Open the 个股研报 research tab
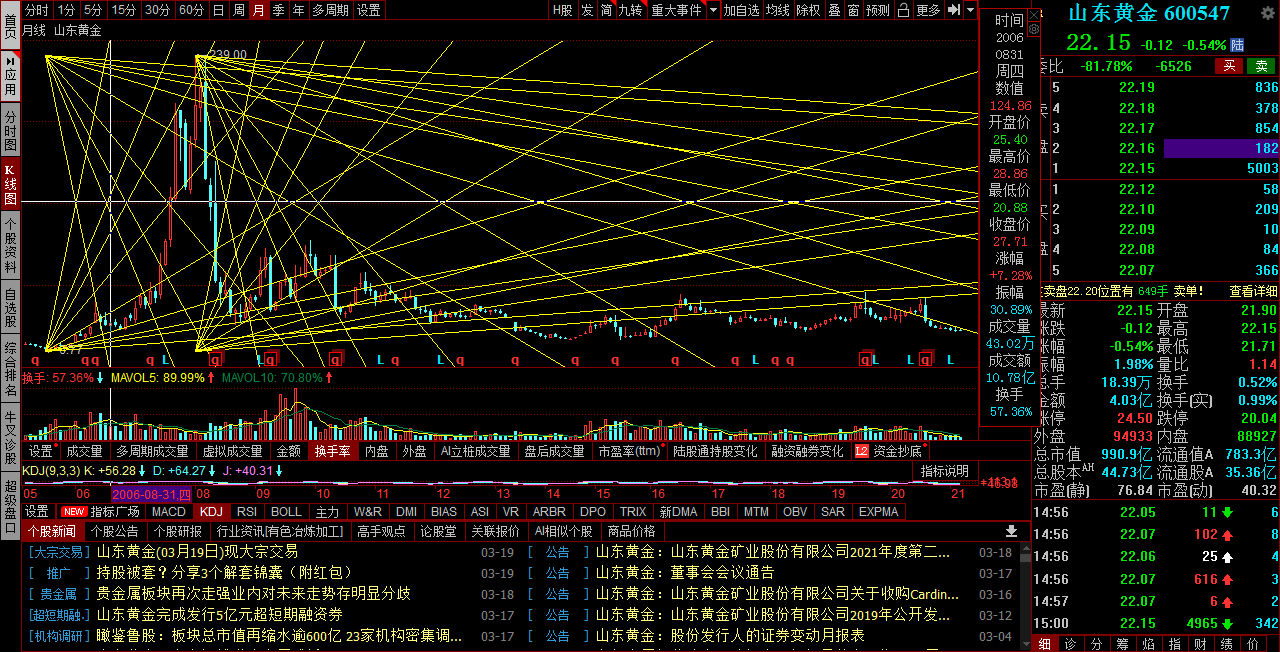The height and width of the screenshot is (652, 1280). click(x=177, y=531)
